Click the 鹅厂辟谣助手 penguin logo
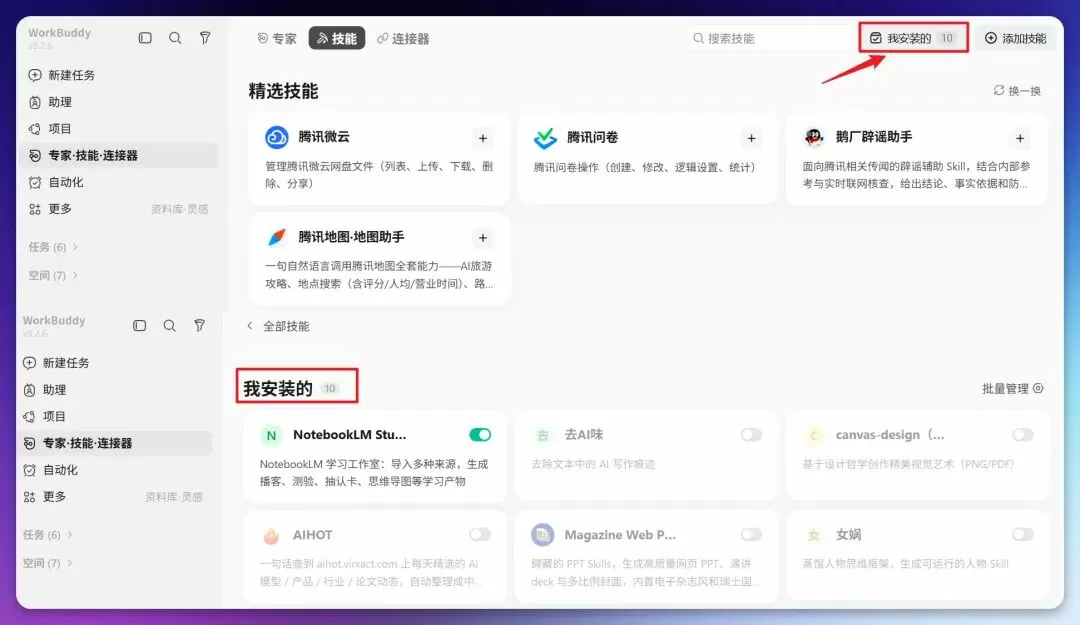 [x=814, y=137]
